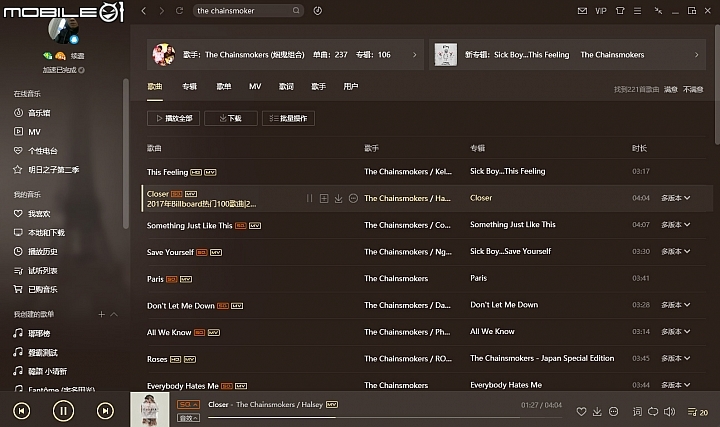Switch to the 用户 tab

[351, 86]
